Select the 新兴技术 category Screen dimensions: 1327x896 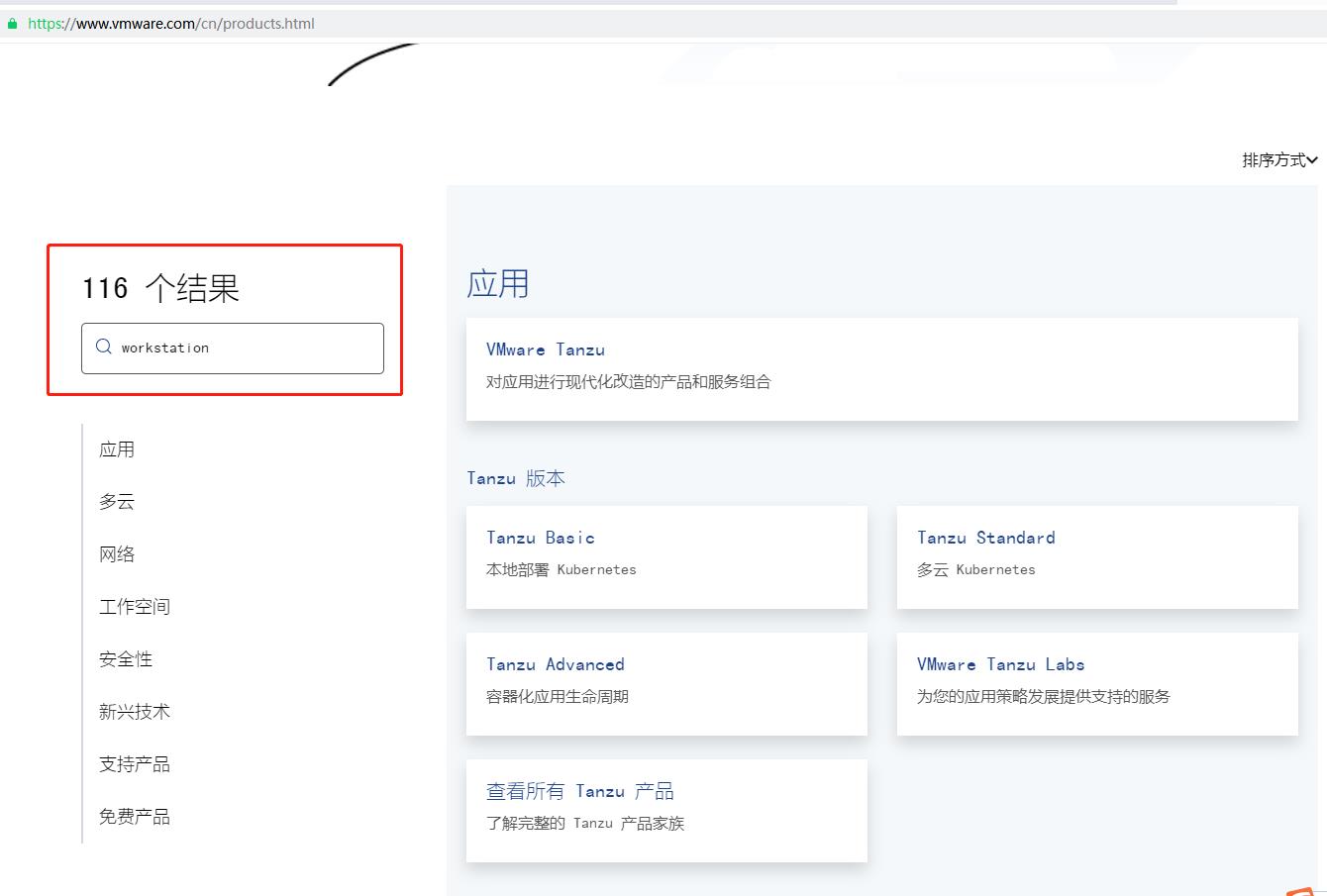pyautogui.click(x=135, y=711)
